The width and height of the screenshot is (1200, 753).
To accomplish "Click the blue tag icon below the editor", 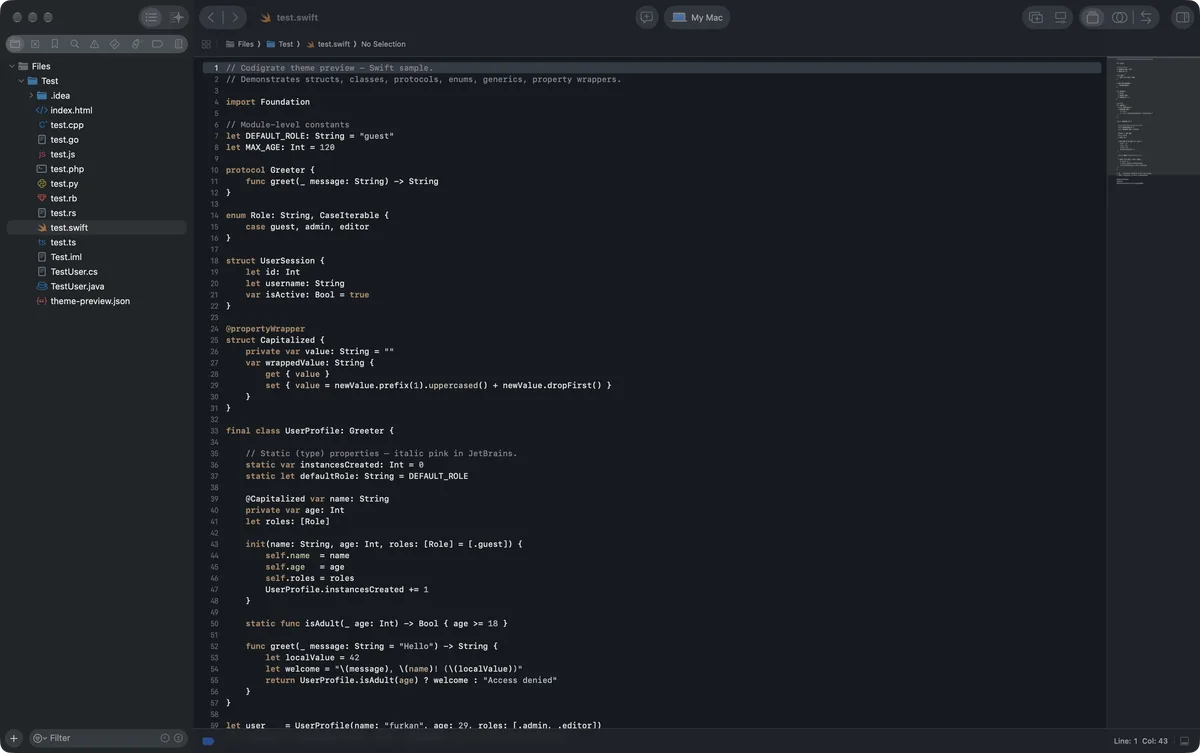I will click(208, 741).
